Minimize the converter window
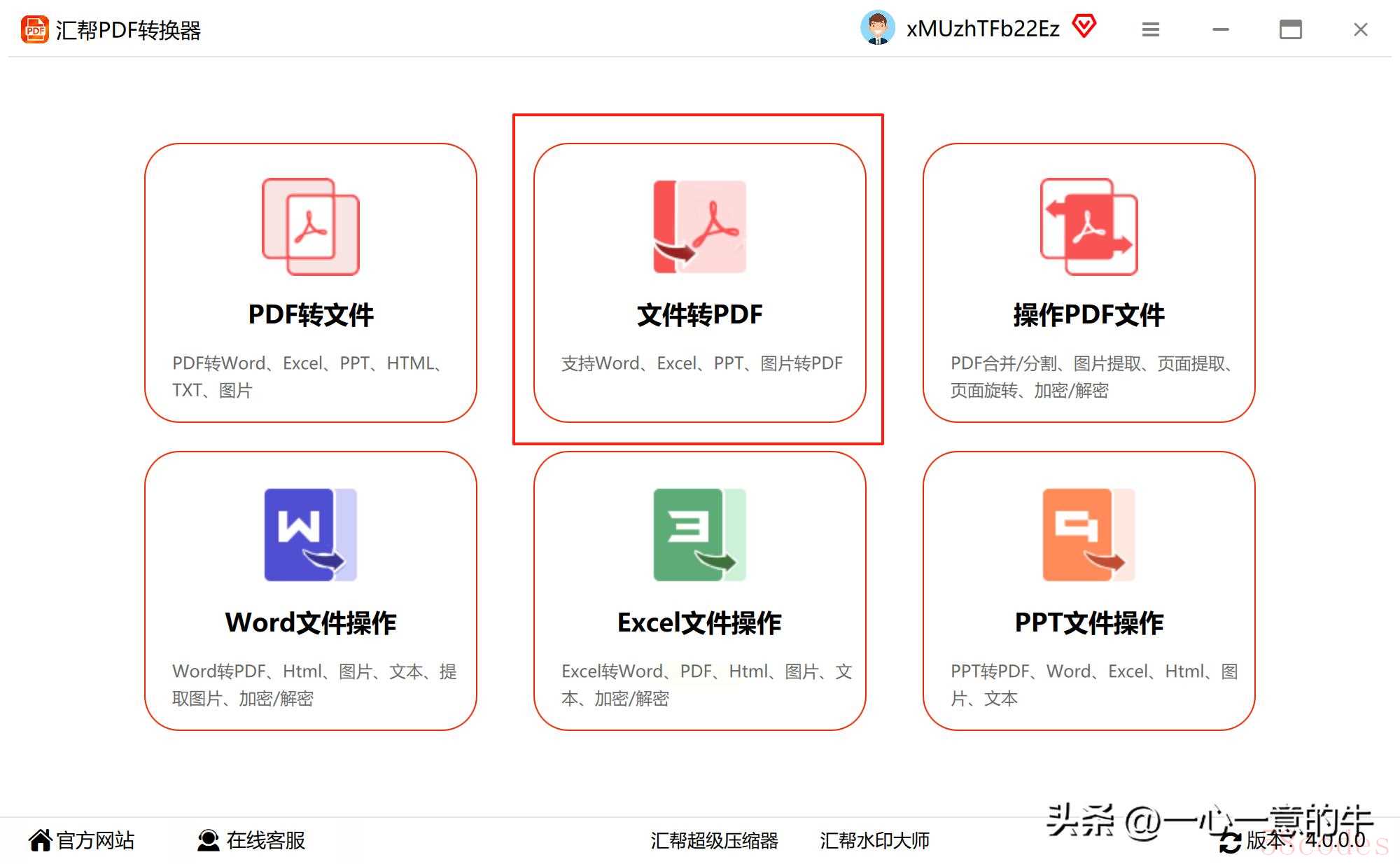 (x=1221, y=29)
